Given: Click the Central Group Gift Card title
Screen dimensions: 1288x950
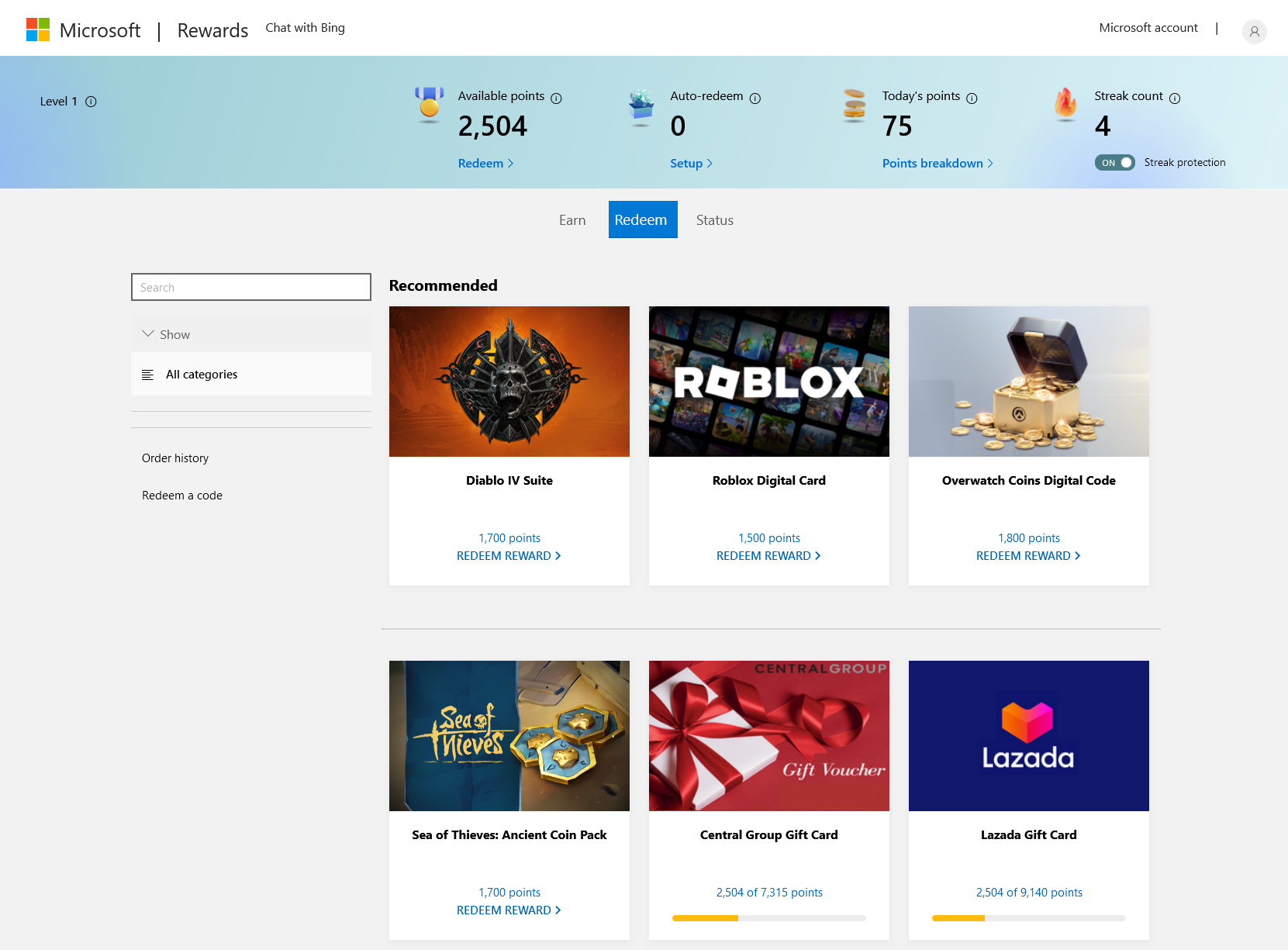Looking at the screenshot, I should (x=769, y=835).
